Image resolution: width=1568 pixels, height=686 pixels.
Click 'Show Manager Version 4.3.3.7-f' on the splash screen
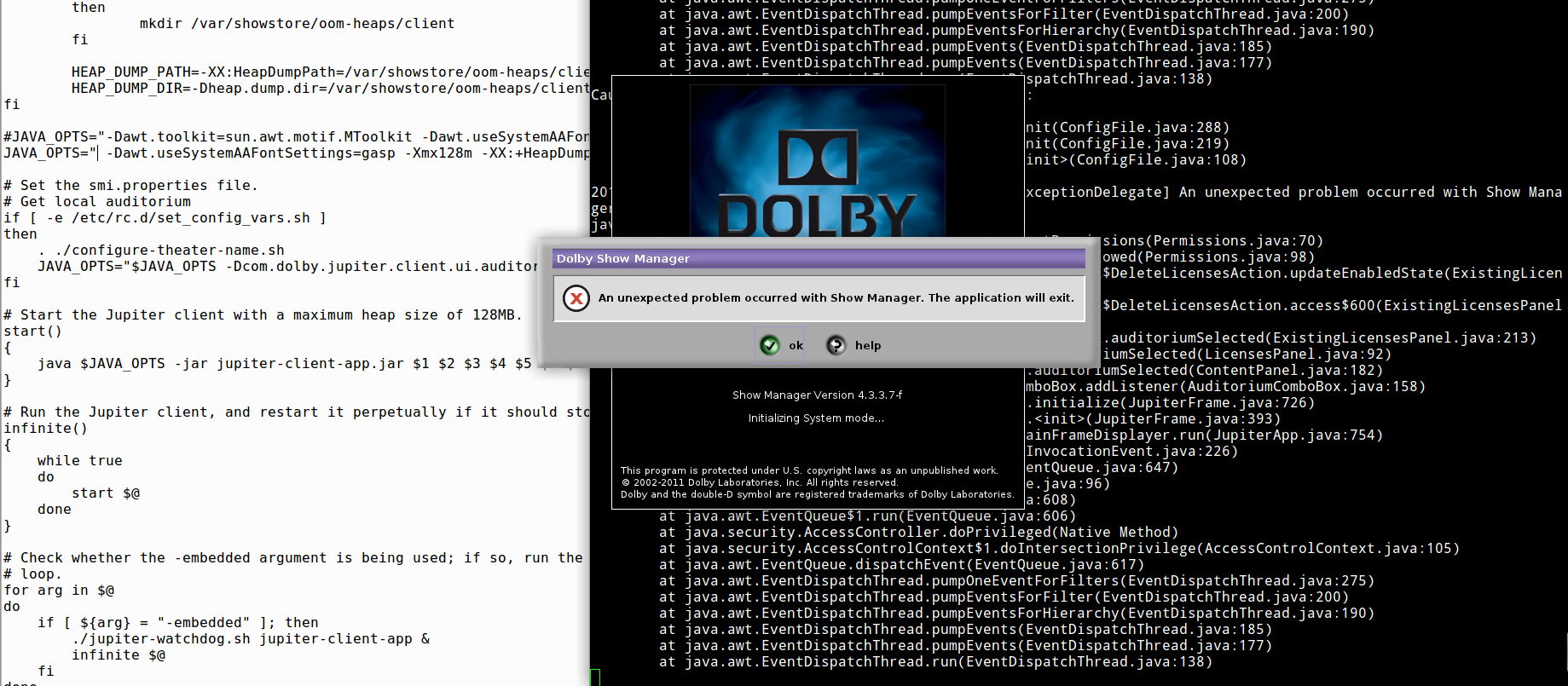(x=817, y=395)
